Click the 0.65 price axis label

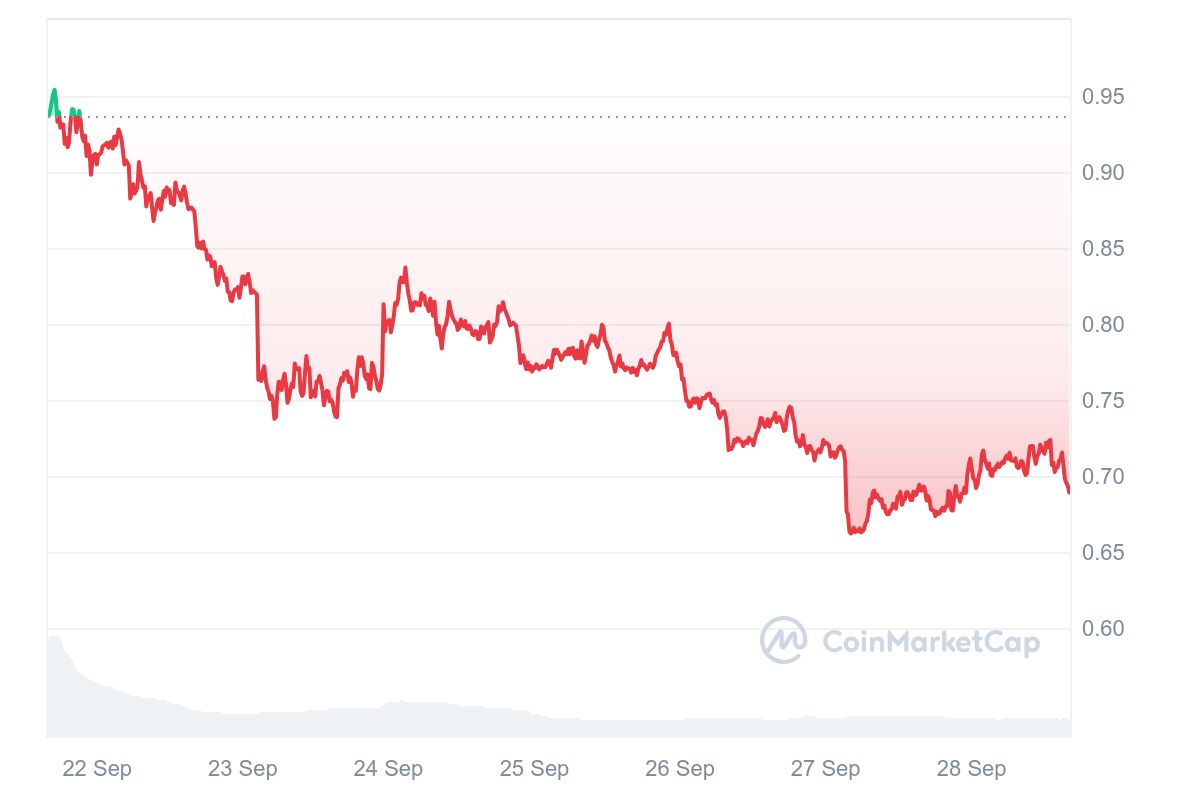[1104, 553]
